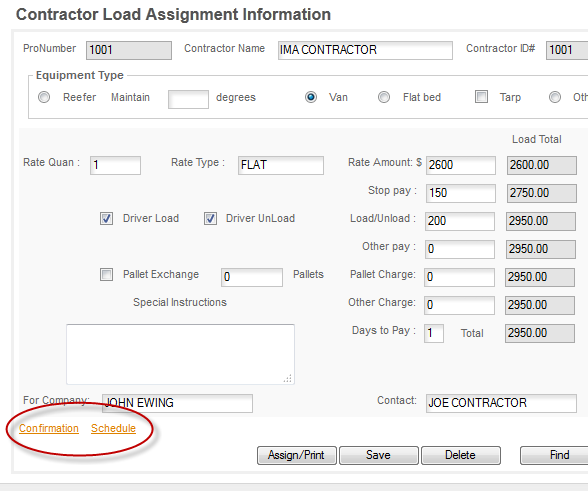The image size is (588, 491).
Task: Focus the For Company field
Action: click(x=177, y=403)
